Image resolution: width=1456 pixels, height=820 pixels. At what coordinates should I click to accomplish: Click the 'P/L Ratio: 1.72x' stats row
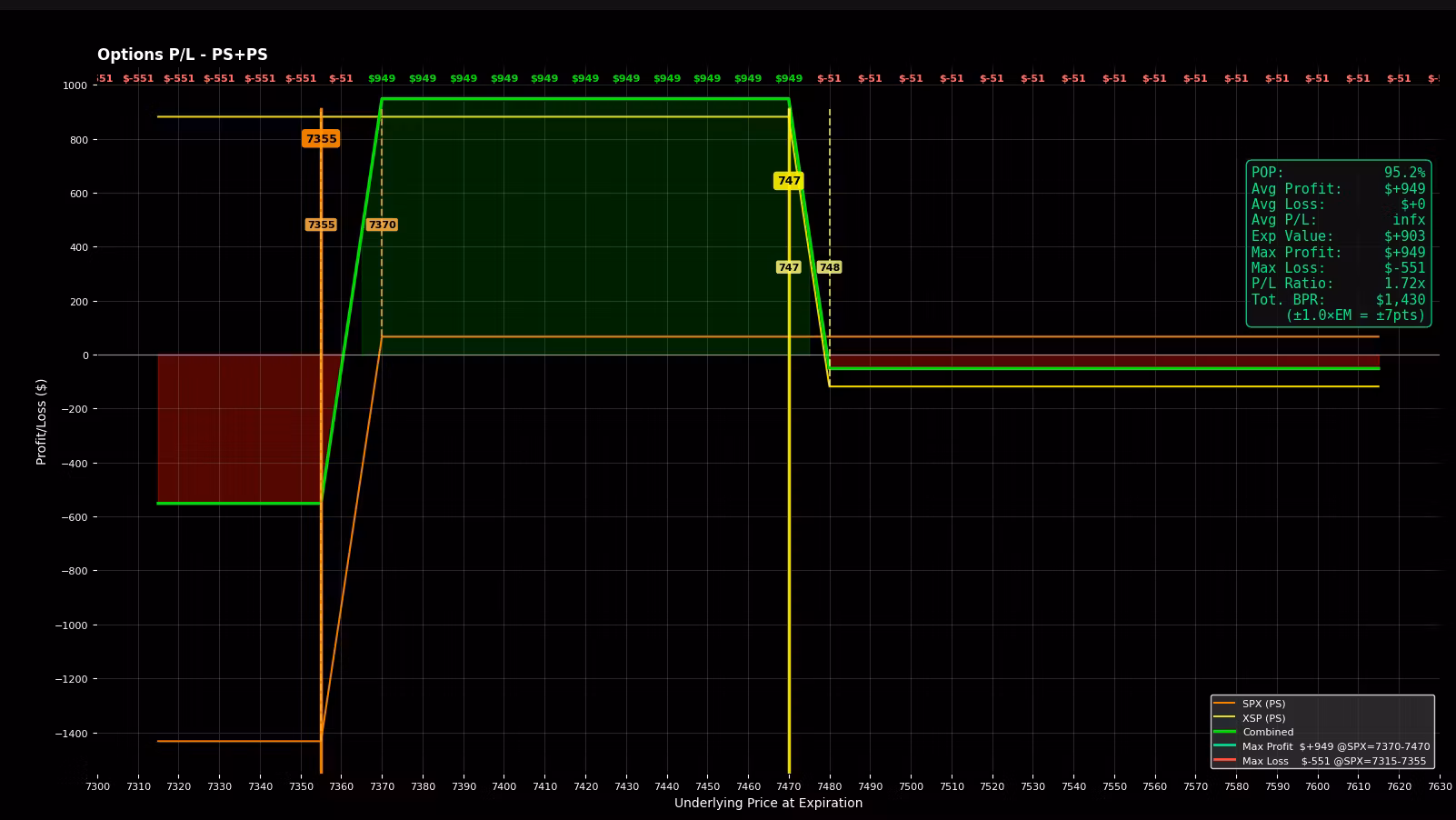(1338, 284)
